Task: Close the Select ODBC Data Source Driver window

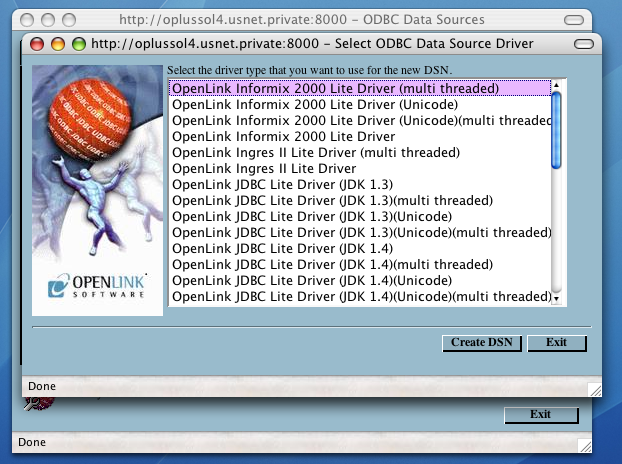Action: pyautogui.click(x=37, y=44)
